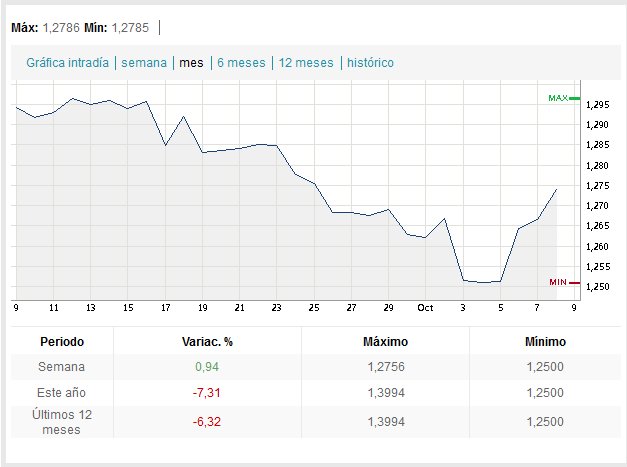Click the Mínimo column header
Viewport: 627px width, 467px height.
545,342
